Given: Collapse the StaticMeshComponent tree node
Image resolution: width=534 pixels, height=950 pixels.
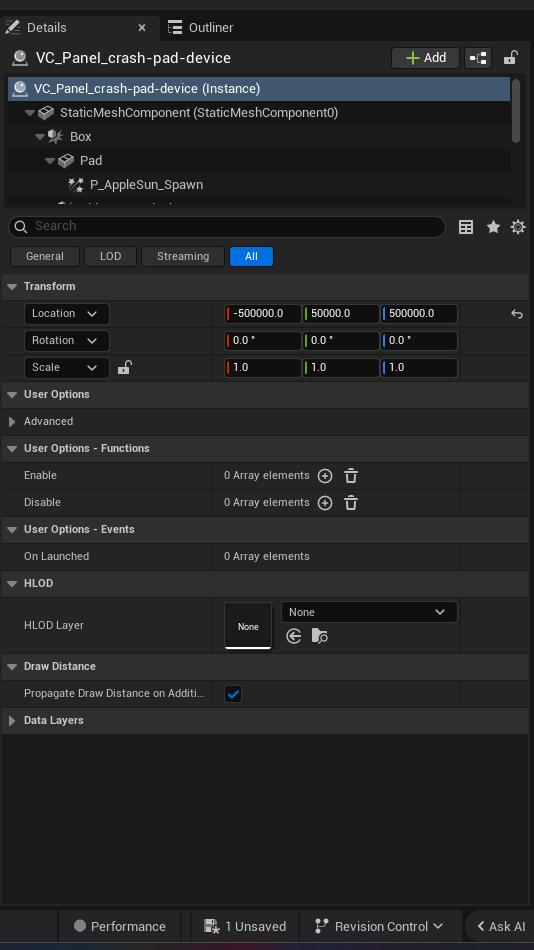Looking at the screenshot, I should point(30,113).
